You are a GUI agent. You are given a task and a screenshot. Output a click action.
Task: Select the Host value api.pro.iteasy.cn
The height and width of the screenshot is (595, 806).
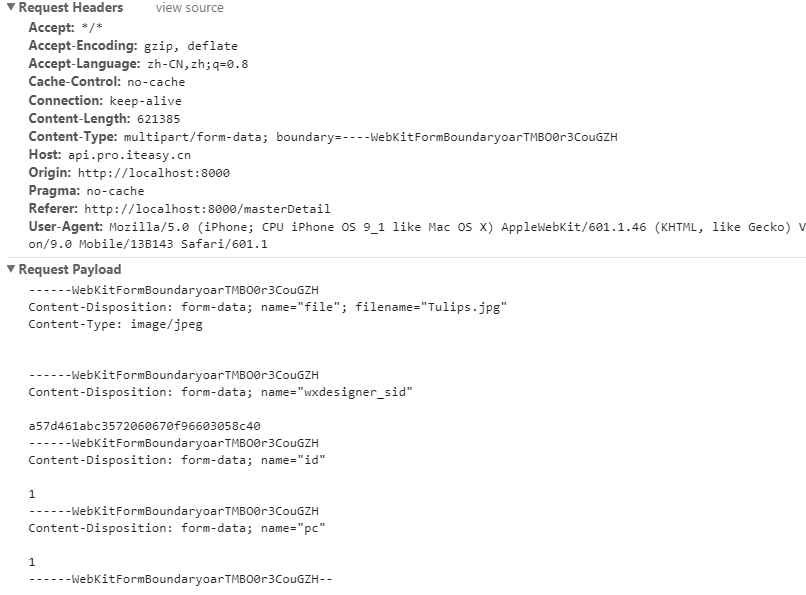130,155
